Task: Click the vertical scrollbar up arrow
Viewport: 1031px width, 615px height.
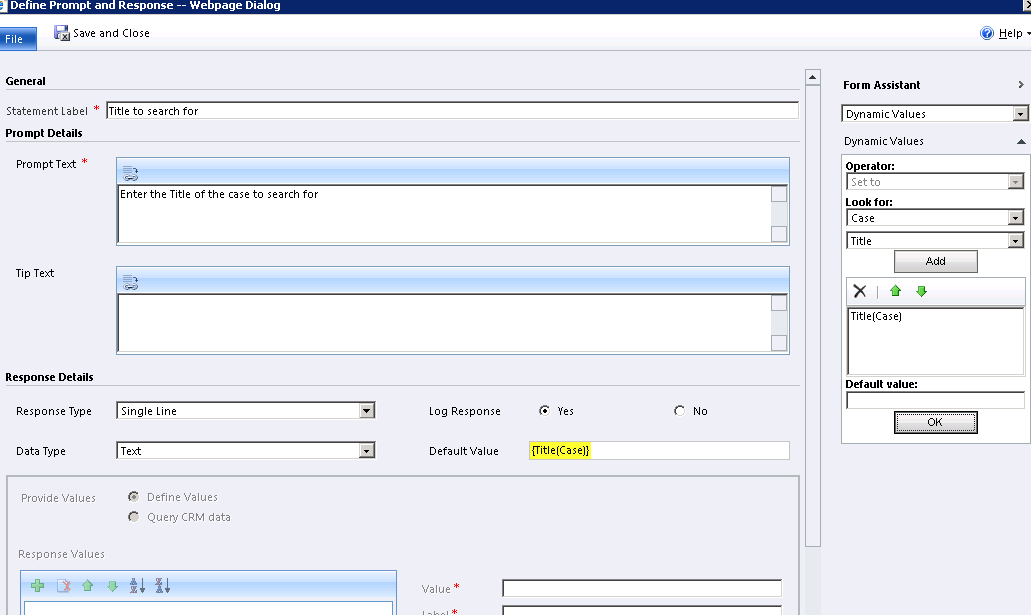Action: tap(812, 75)
